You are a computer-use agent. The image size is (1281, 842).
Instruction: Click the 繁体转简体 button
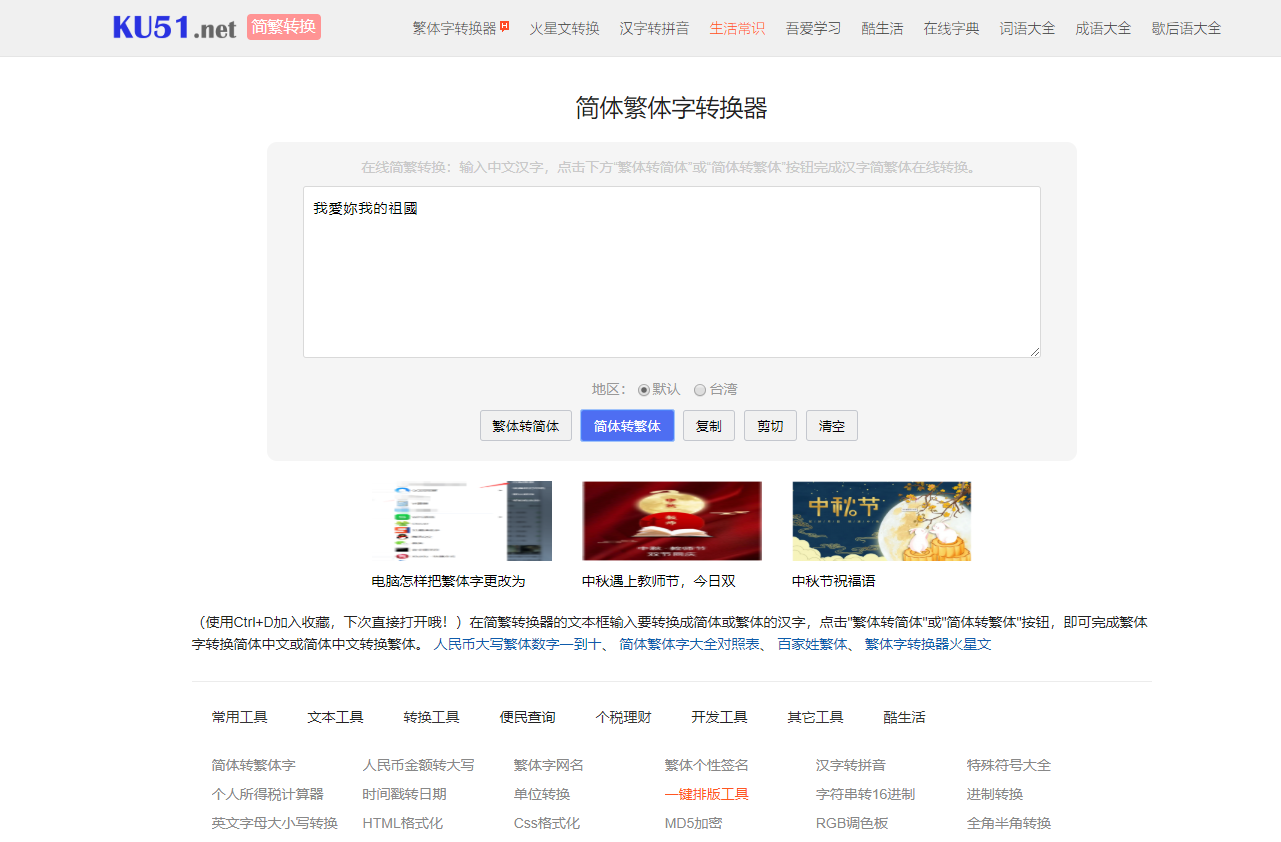coord(526,425)
